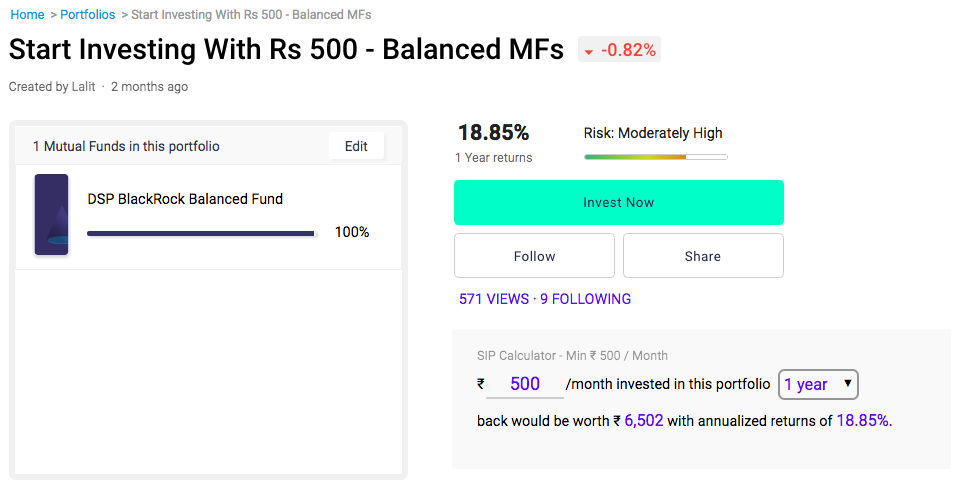The image size is (964, 489).
Task: Click the Moderately High risk meter bar
Action: [x=655, y=157]
